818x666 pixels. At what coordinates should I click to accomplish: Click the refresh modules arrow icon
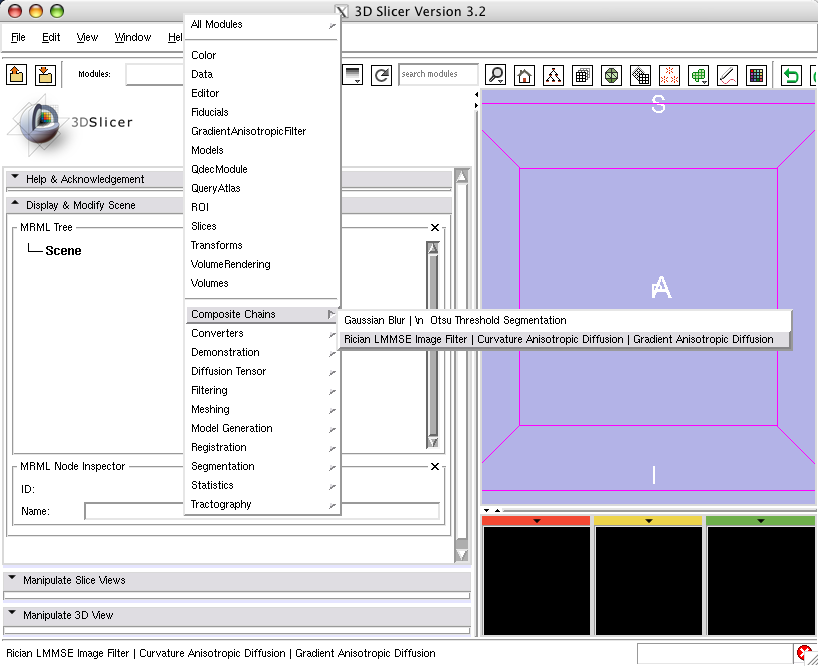pos(381,75)
